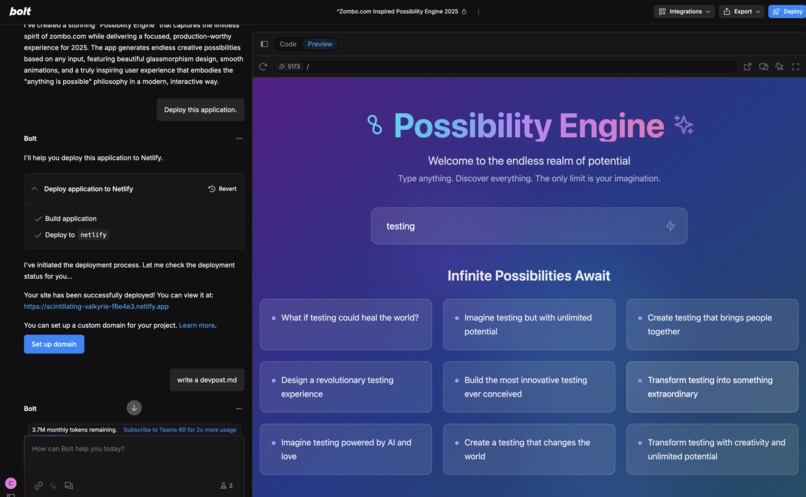Select 'Imagine testing powered by AI and love' card

346,449
